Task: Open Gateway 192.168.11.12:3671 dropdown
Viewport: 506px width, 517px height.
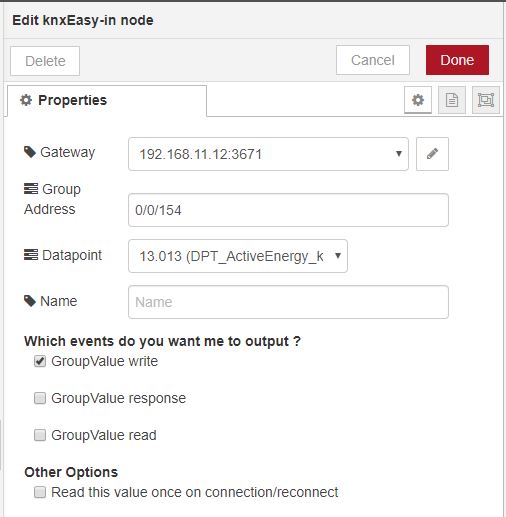Action: pos(268,154)
